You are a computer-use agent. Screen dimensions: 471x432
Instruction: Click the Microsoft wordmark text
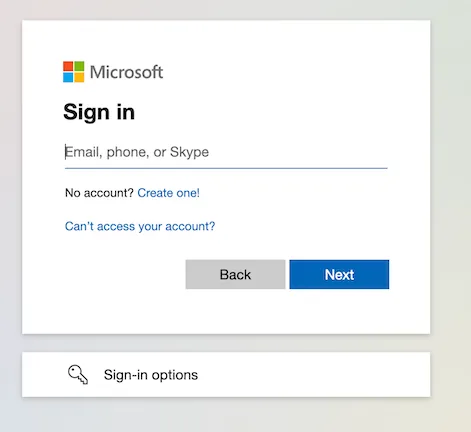126,72
